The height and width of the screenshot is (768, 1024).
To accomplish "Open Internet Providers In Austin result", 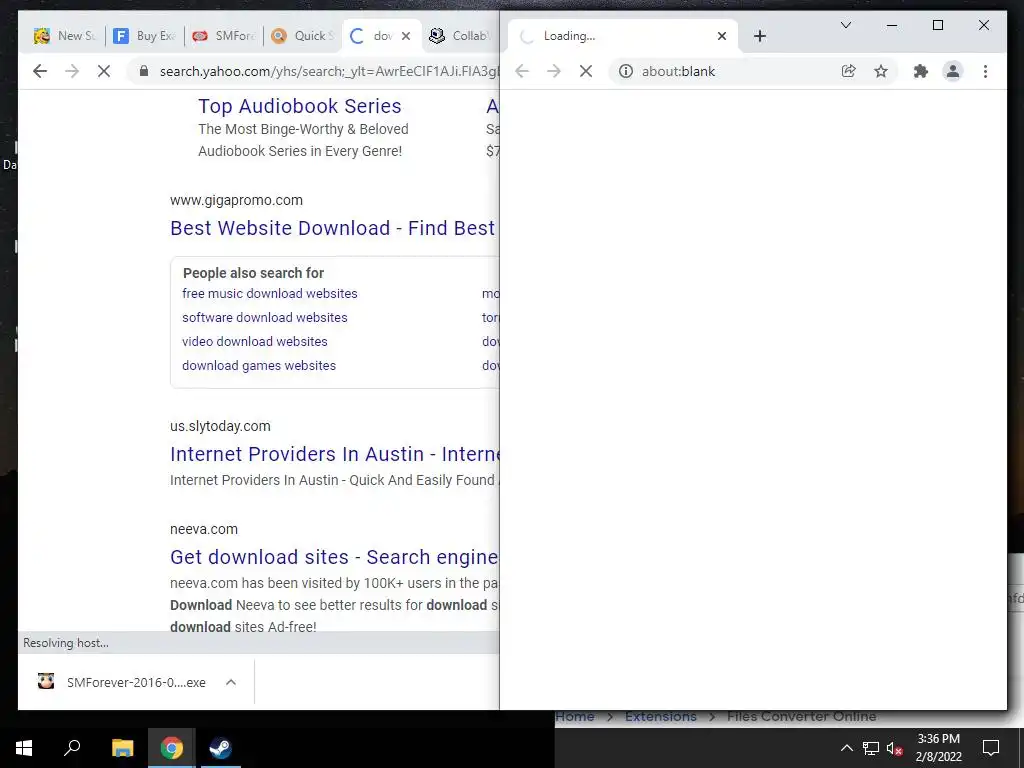I will tap(334, 454).
